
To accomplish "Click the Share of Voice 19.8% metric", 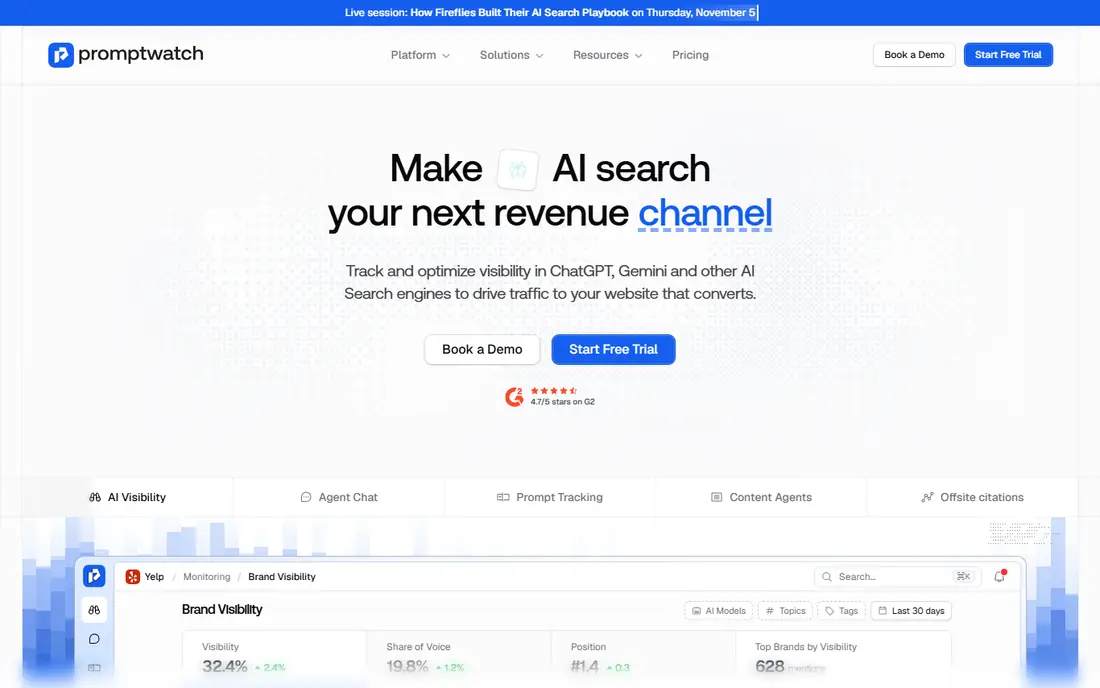I will pos(407,666).
